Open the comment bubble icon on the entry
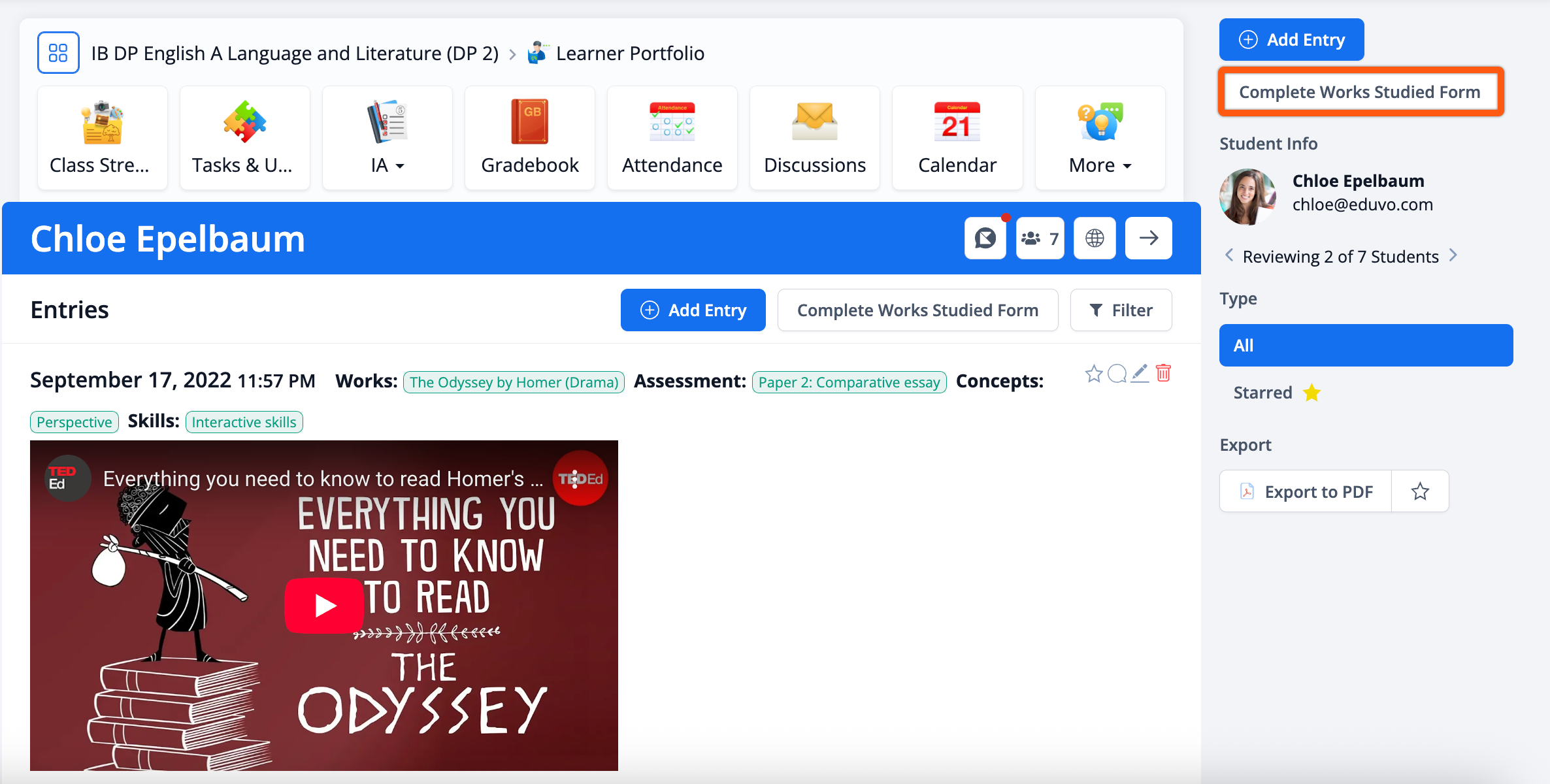This screenshot has height=784, width=1550. (x=1117, y=374)
